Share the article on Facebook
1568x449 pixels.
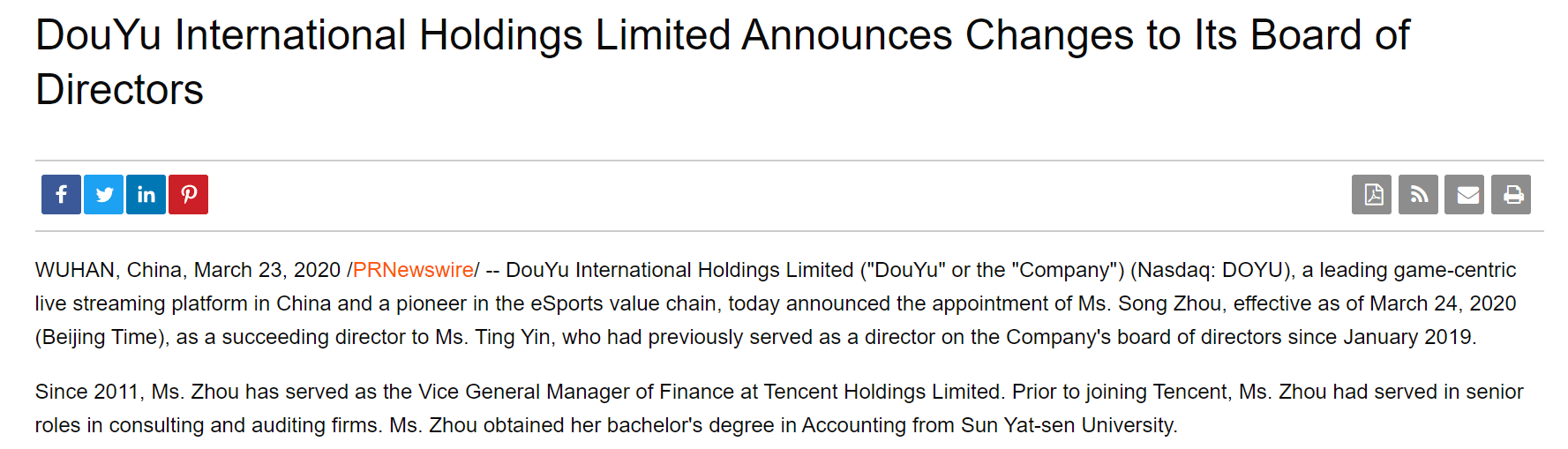61,194
